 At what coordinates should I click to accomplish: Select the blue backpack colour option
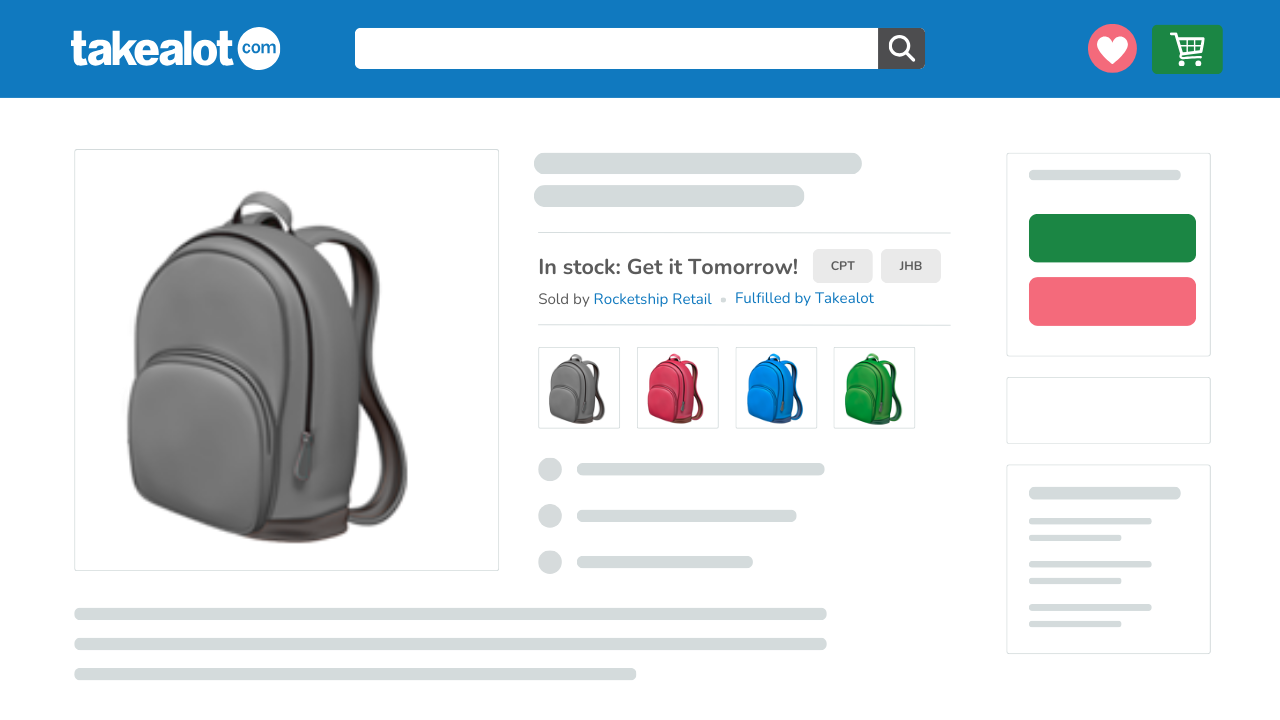pyautogui.click(x=776, y=388)
